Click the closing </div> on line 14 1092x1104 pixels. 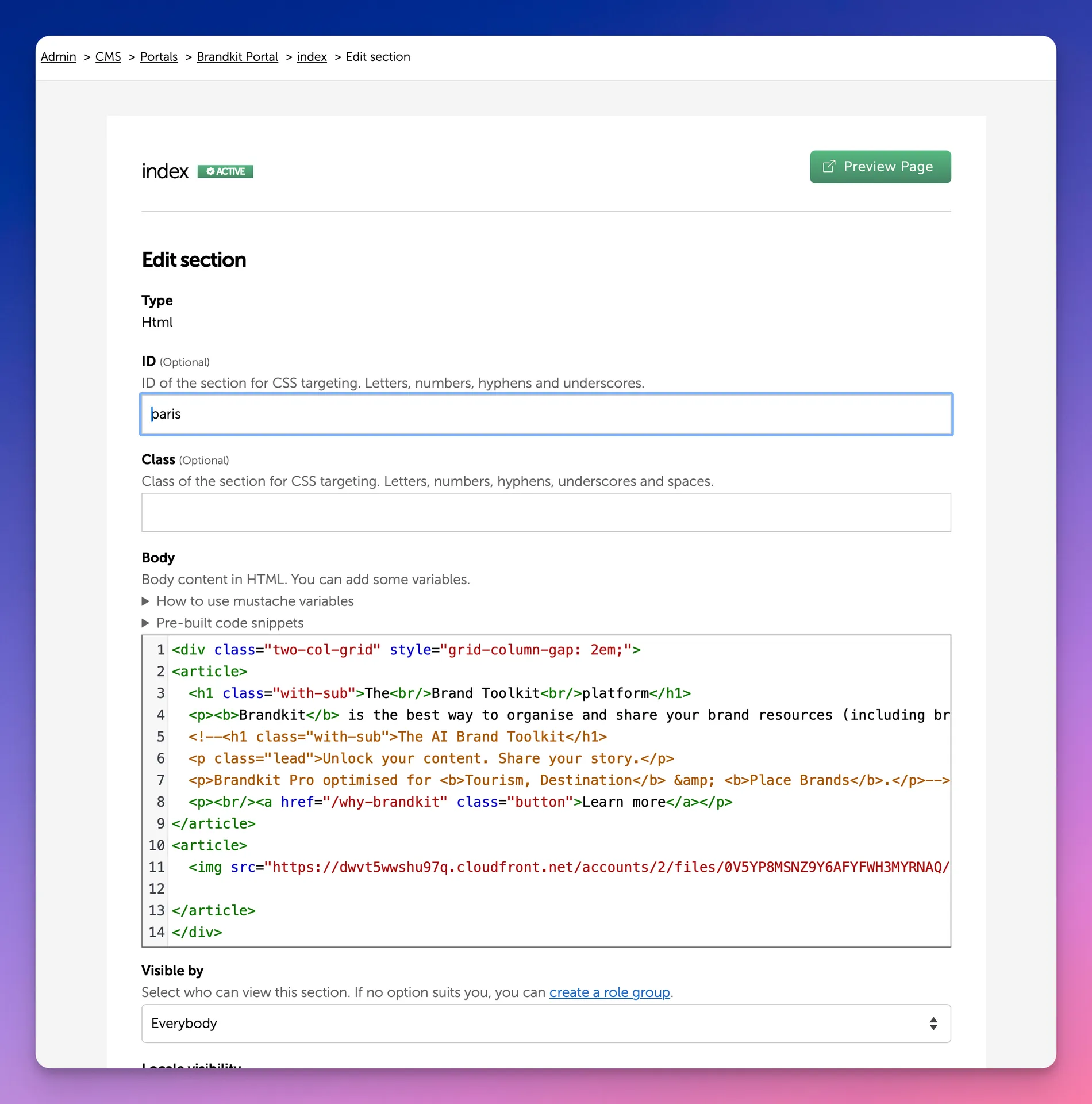point(197,932)
